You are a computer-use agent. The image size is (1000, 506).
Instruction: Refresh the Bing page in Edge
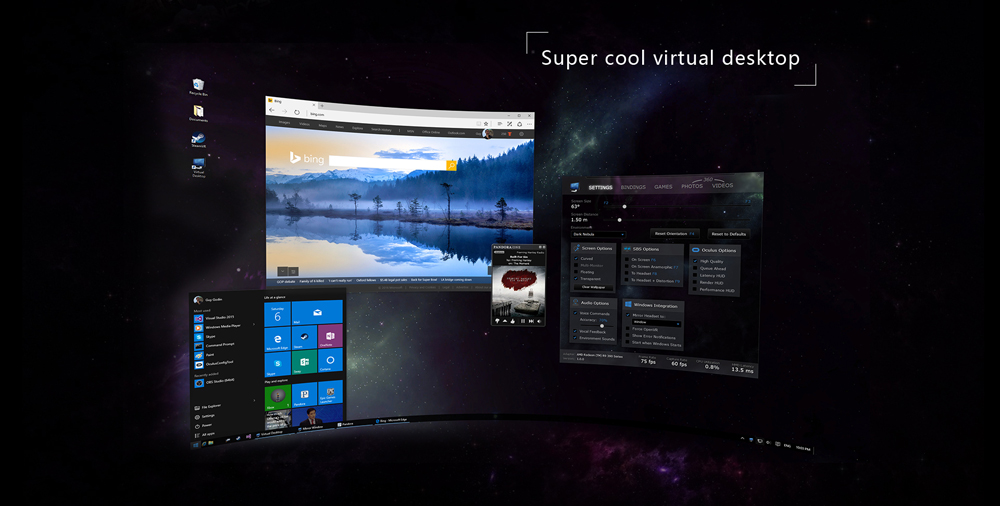(297, 112)
